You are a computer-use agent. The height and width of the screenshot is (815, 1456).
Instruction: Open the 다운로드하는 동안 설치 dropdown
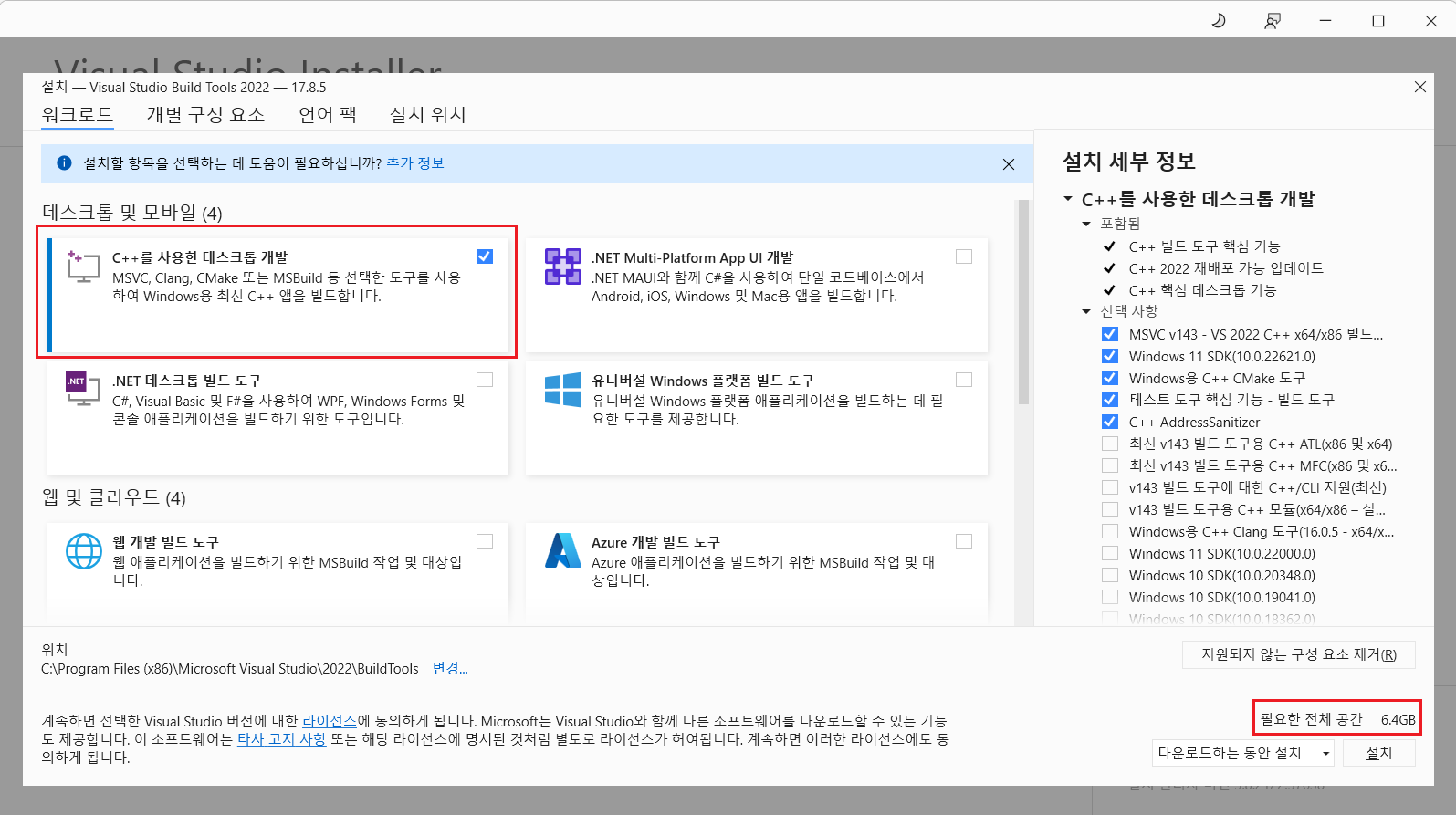pos(1243,753)
